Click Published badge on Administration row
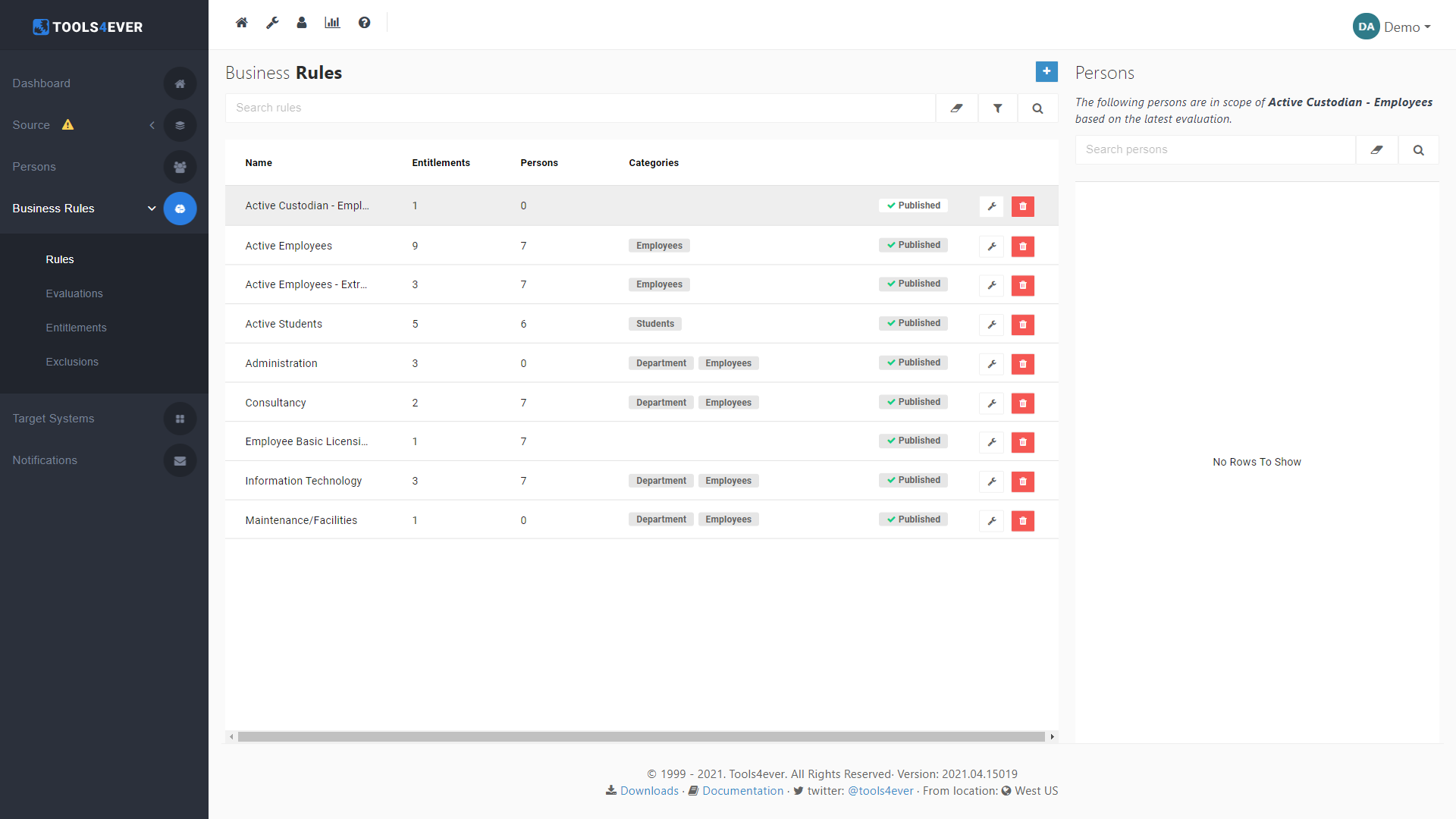The height and width of the screenshot is (819, 1456). tap(913, 362)
